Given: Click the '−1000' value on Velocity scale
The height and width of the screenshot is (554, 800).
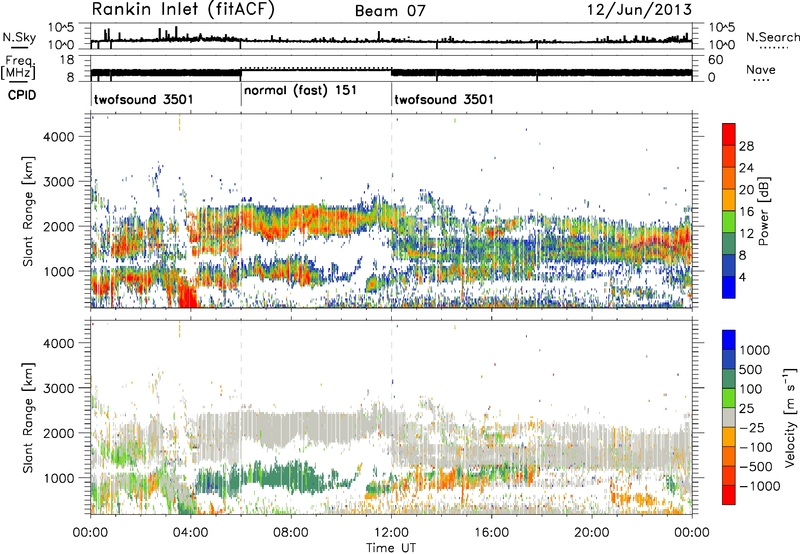Looking at the screenshot, I should (759, 486).
